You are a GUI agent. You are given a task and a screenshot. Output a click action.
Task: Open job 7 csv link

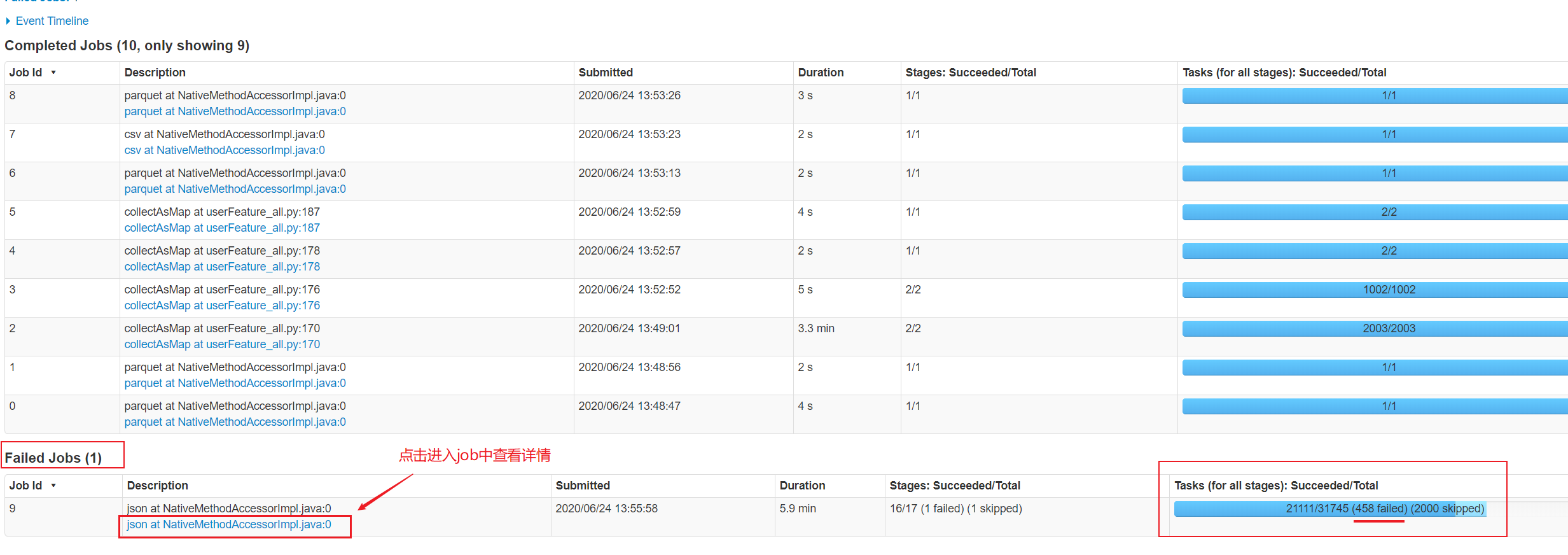point(225,150)
